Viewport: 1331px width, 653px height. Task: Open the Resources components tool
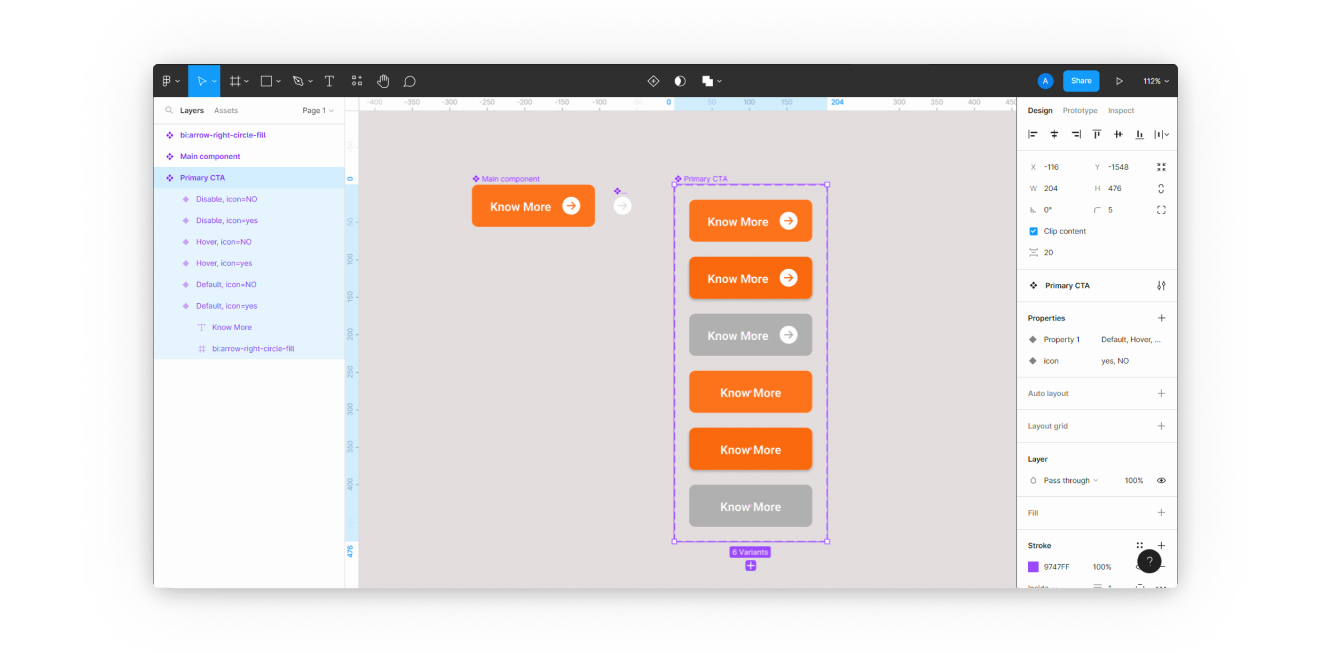click(357, 81)
